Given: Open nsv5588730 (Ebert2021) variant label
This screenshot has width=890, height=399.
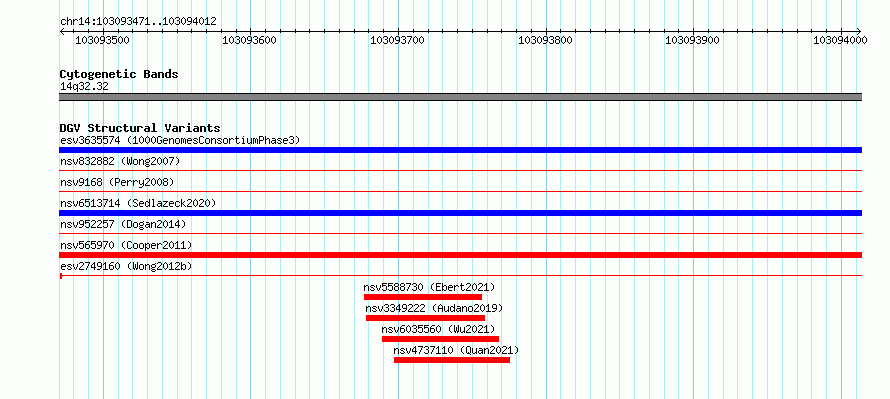Looking at the screenshot, I should coord(430,287).
